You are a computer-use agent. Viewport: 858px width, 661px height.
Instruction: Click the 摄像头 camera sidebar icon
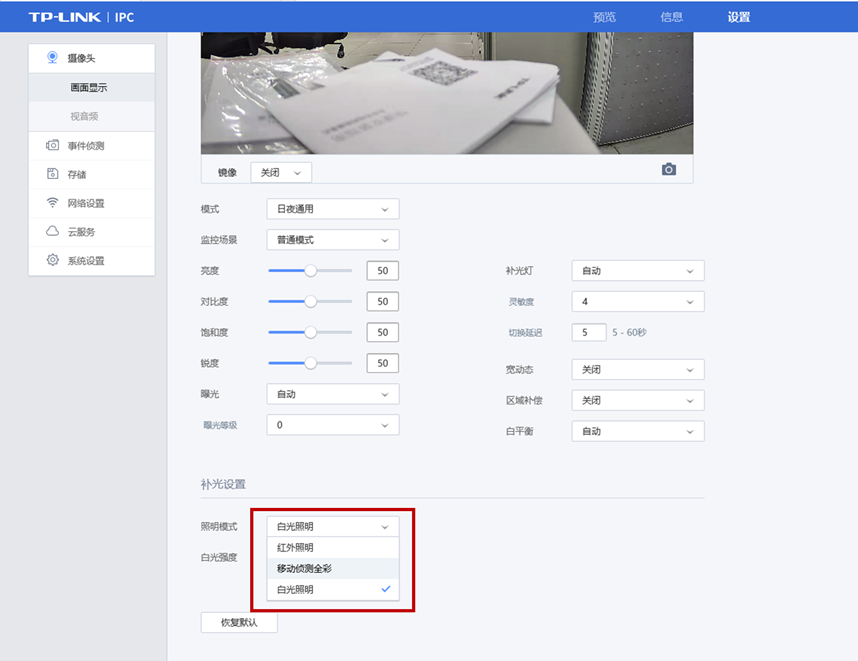pyautogui.click(x=52, y=58)
